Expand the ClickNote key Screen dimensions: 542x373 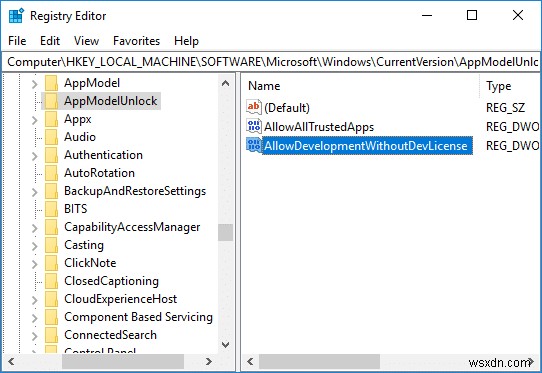coord(34,263)
